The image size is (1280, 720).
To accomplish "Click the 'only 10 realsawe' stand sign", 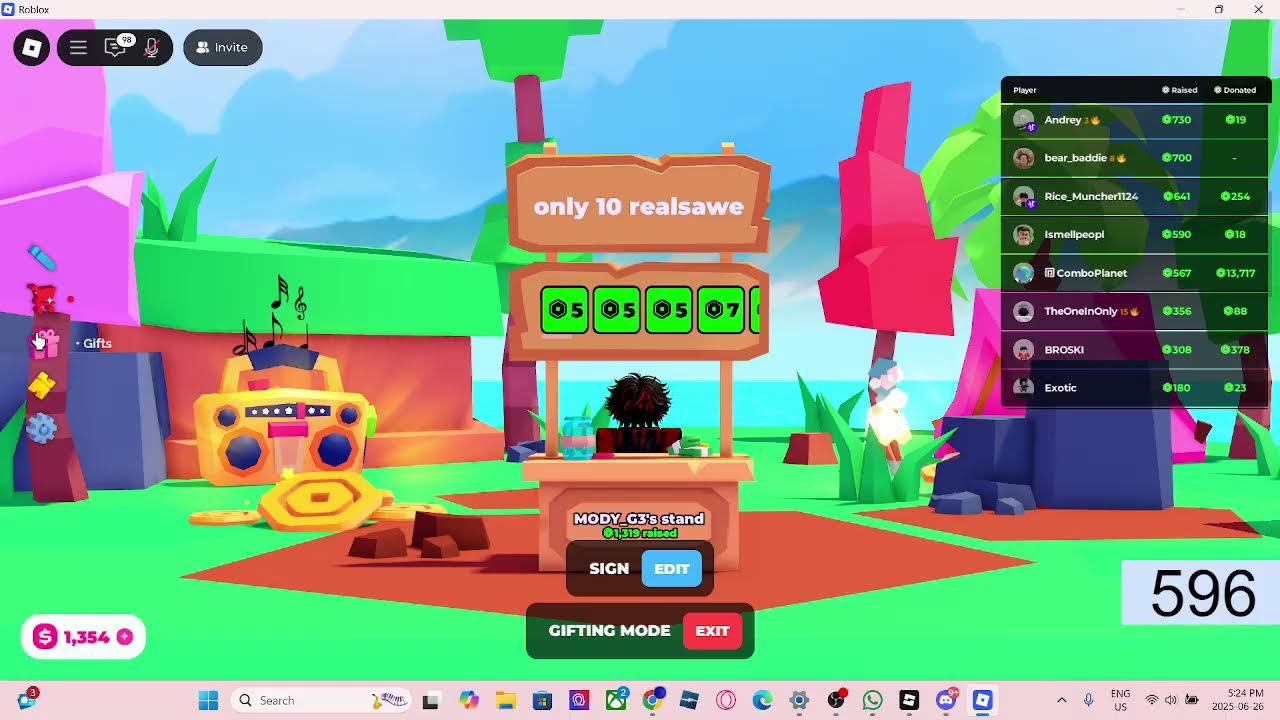I will coord(639,206).
